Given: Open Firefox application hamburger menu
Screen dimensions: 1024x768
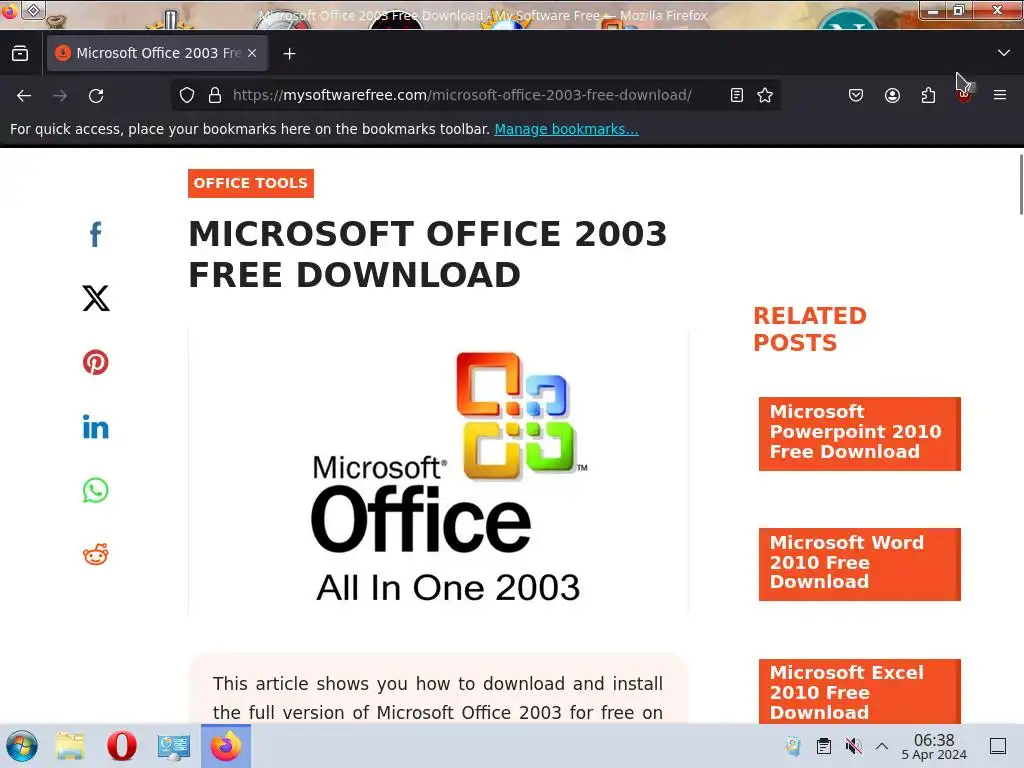Looking at the screenshot, I should coord(1000,95).
